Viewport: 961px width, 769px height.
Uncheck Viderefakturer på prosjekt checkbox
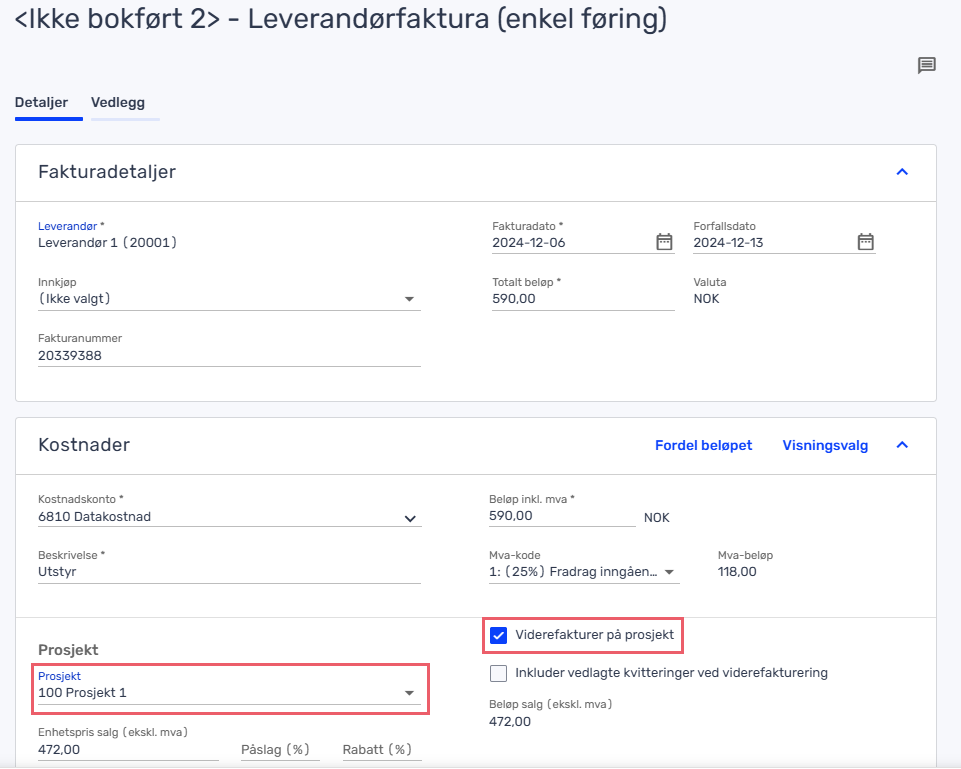(x=498, y=635)
